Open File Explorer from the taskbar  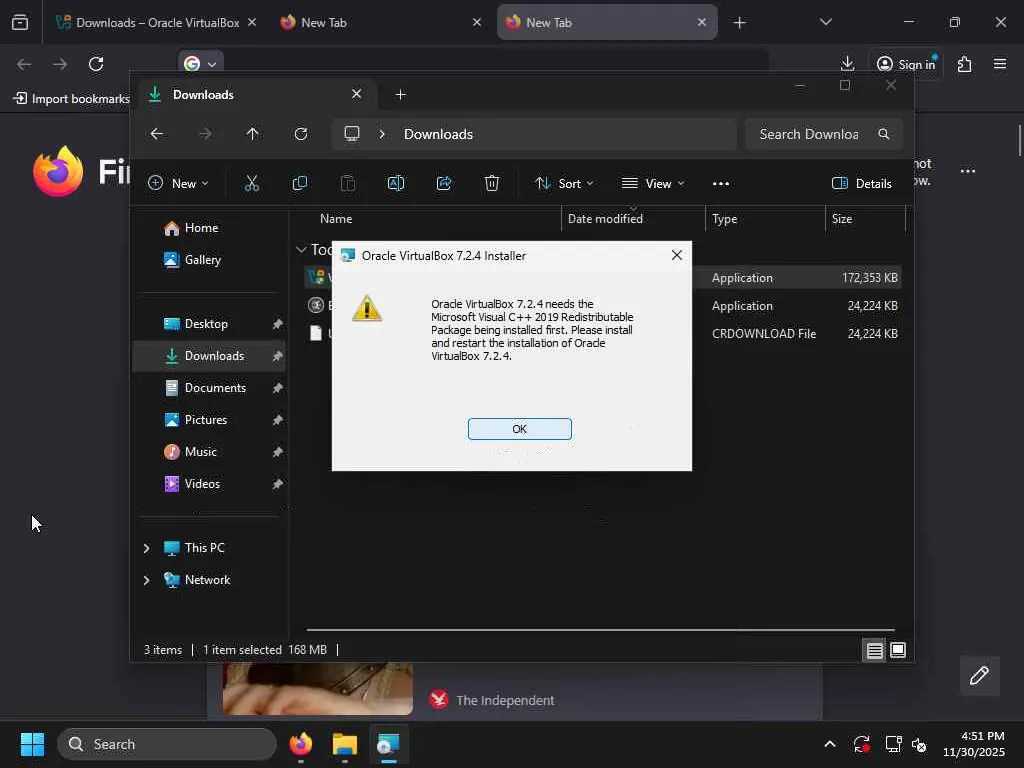(x=345, y=744)
